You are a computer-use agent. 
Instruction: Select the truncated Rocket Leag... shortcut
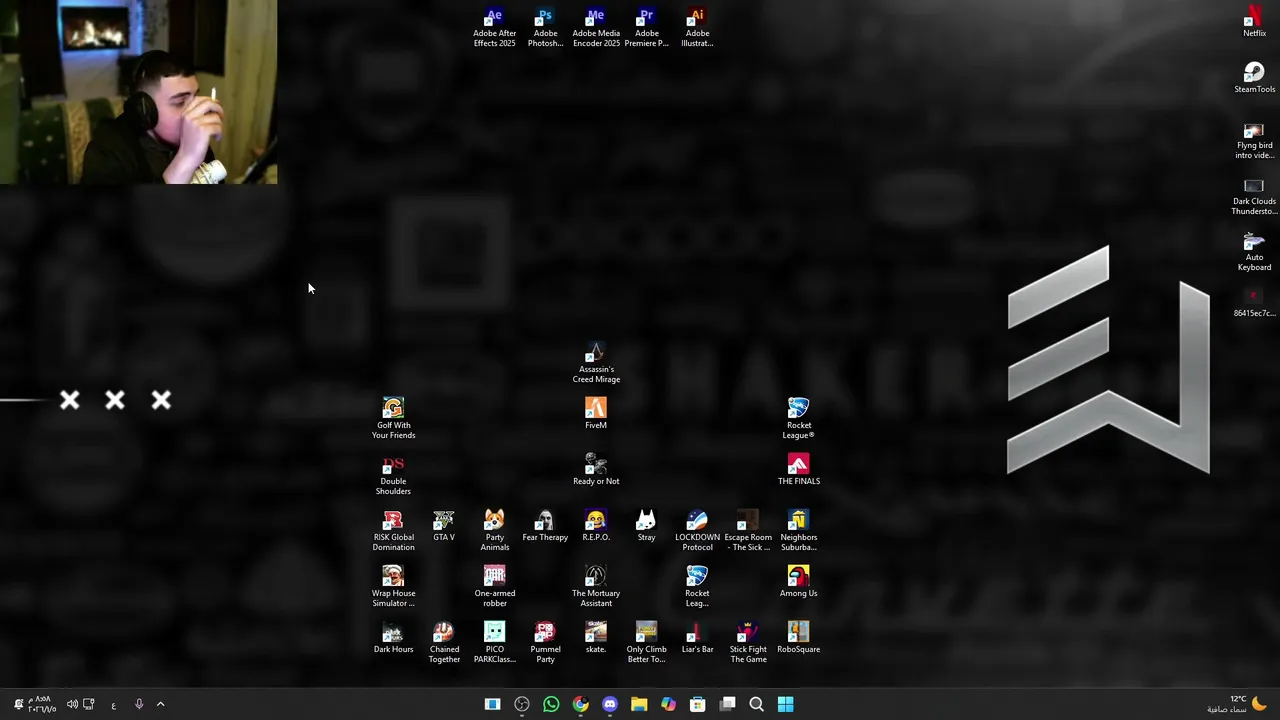697,588
